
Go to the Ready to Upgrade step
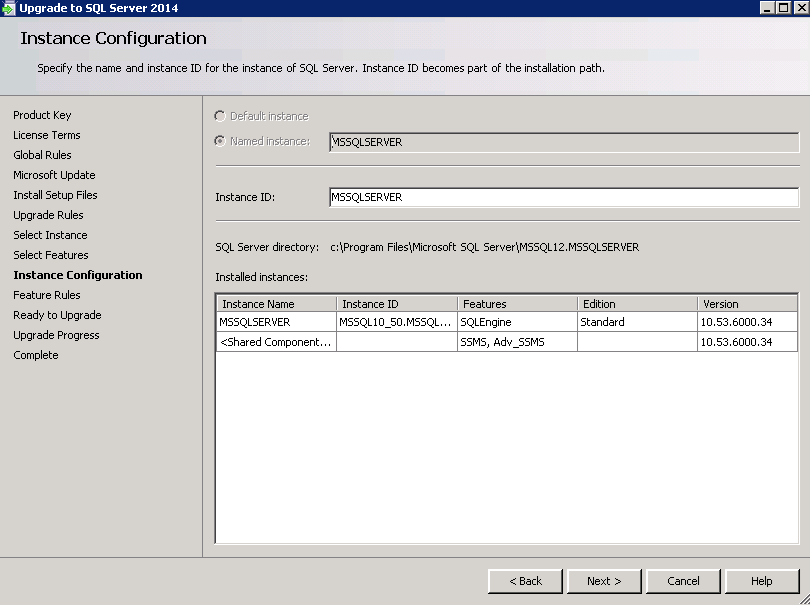click(57, 315)
